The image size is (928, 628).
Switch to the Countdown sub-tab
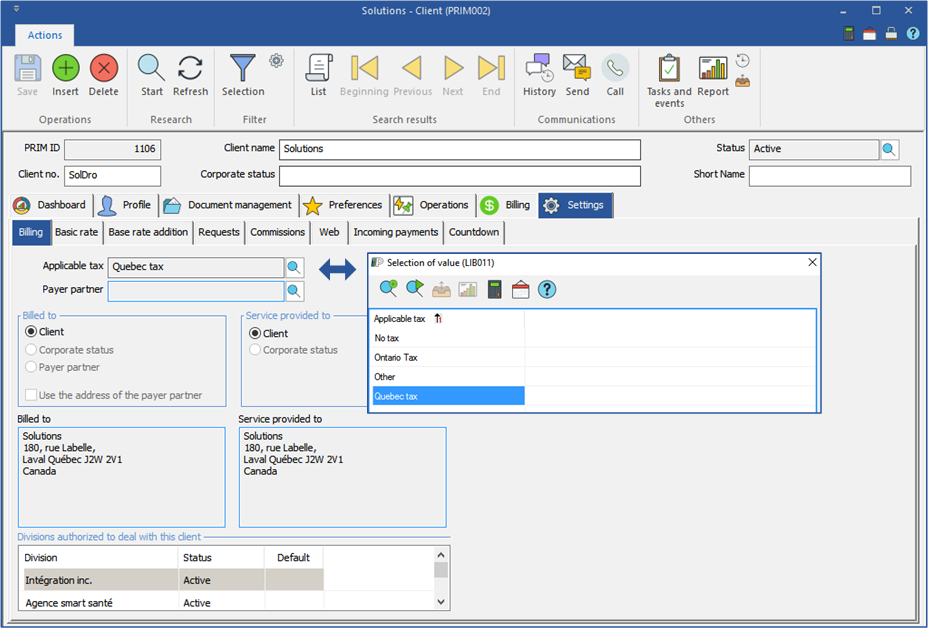click(474, 232)
